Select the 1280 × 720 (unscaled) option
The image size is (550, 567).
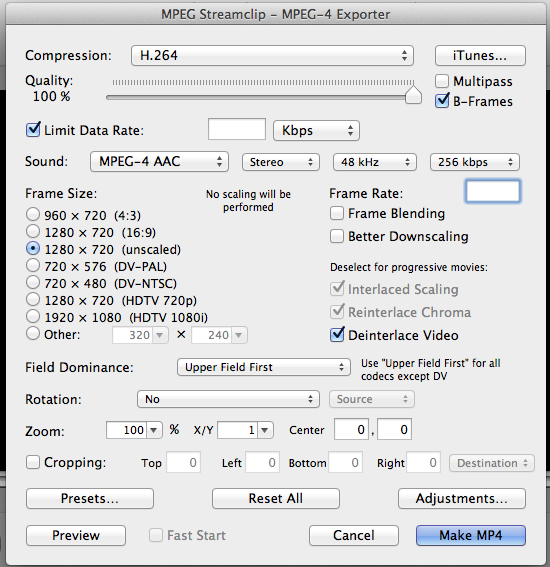(33, 248)
